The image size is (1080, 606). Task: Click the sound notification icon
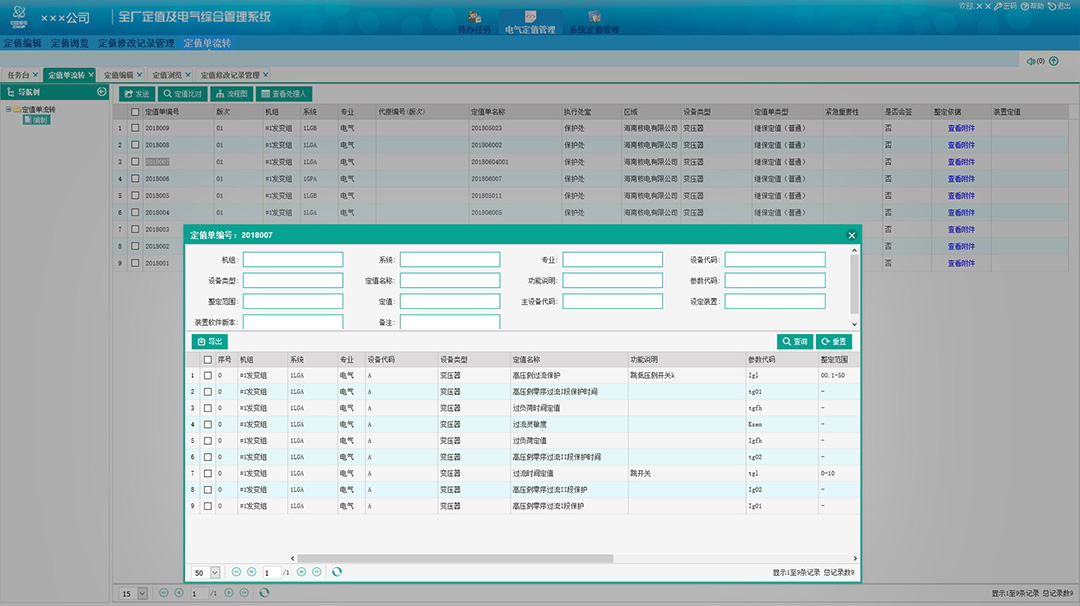(x=1030, y=61)
